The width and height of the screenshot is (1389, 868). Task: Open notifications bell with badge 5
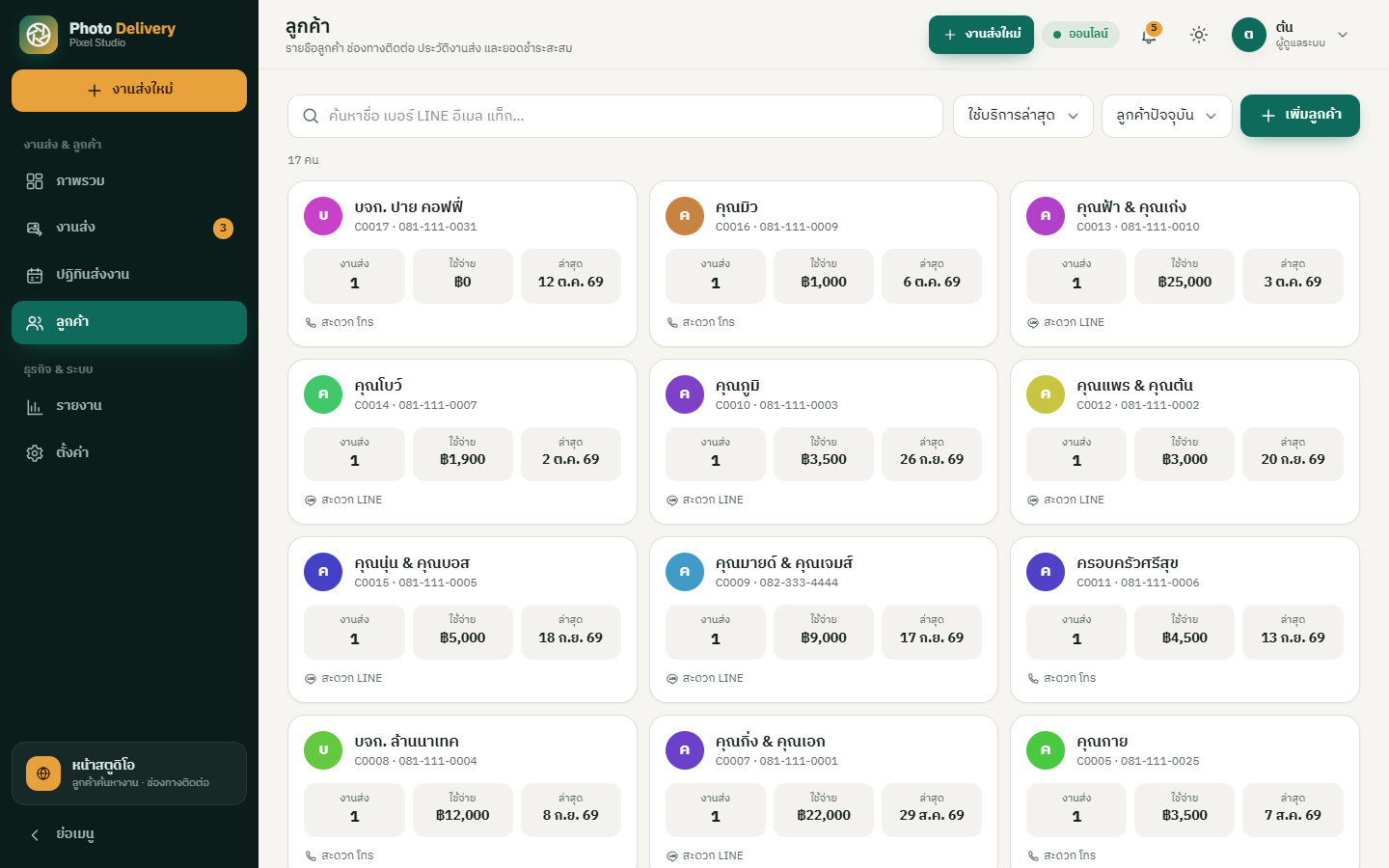click(1149, 35)
